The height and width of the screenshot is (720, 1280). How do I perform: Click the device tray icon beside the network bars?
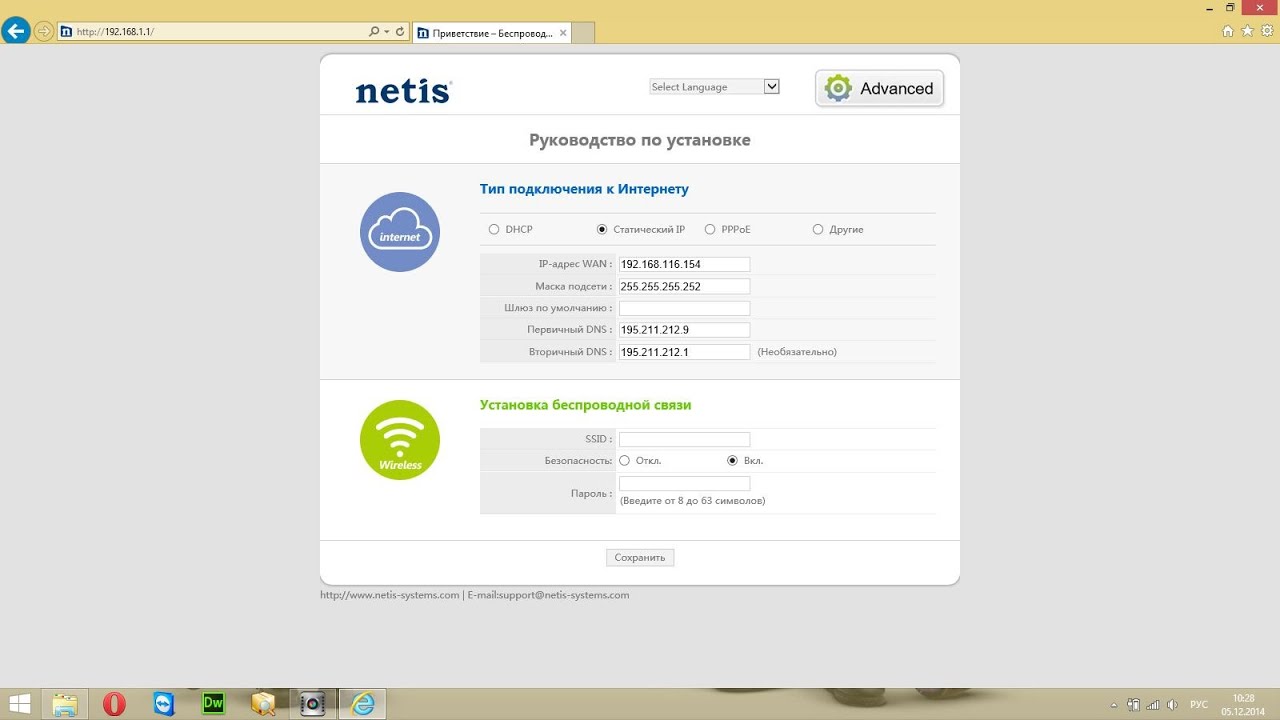[1133, 705]
